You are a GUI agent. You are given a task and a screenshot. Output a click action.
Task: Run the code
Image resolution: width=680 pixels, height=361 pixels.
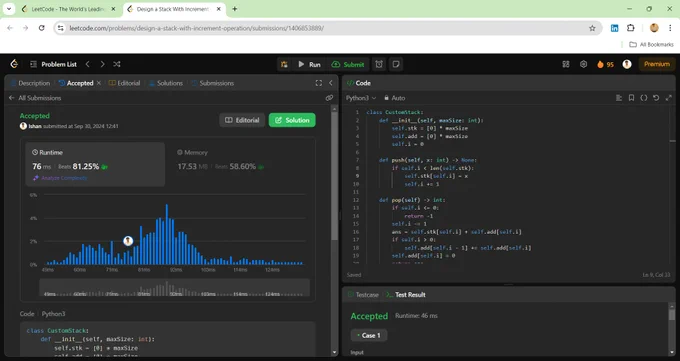pos(309,64)
